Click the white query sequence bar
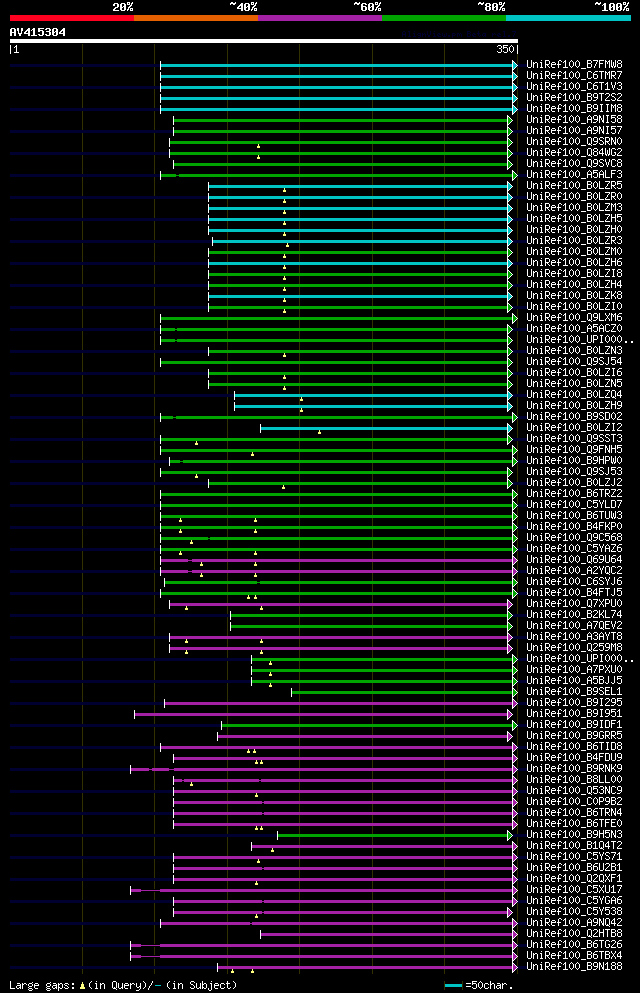The height and width of the screenshot is (993, 640). click(x=263, y=41)
